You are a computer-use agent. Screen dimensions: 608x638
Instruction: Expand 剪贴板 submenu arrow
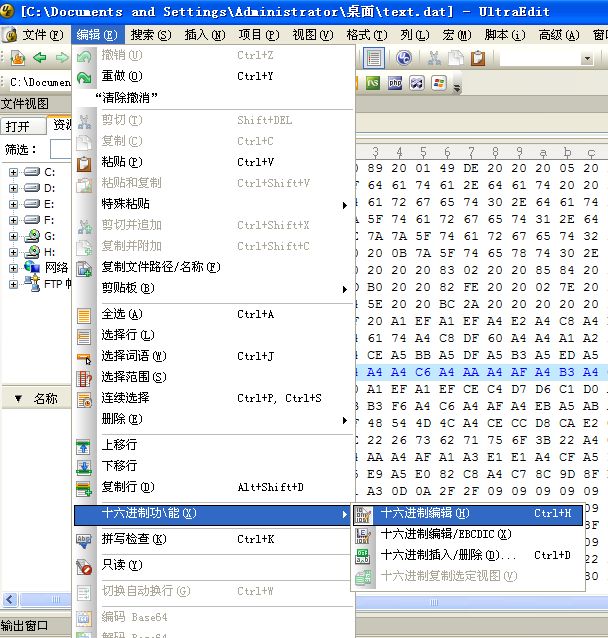pyautogui.click(x=344, y=289)
